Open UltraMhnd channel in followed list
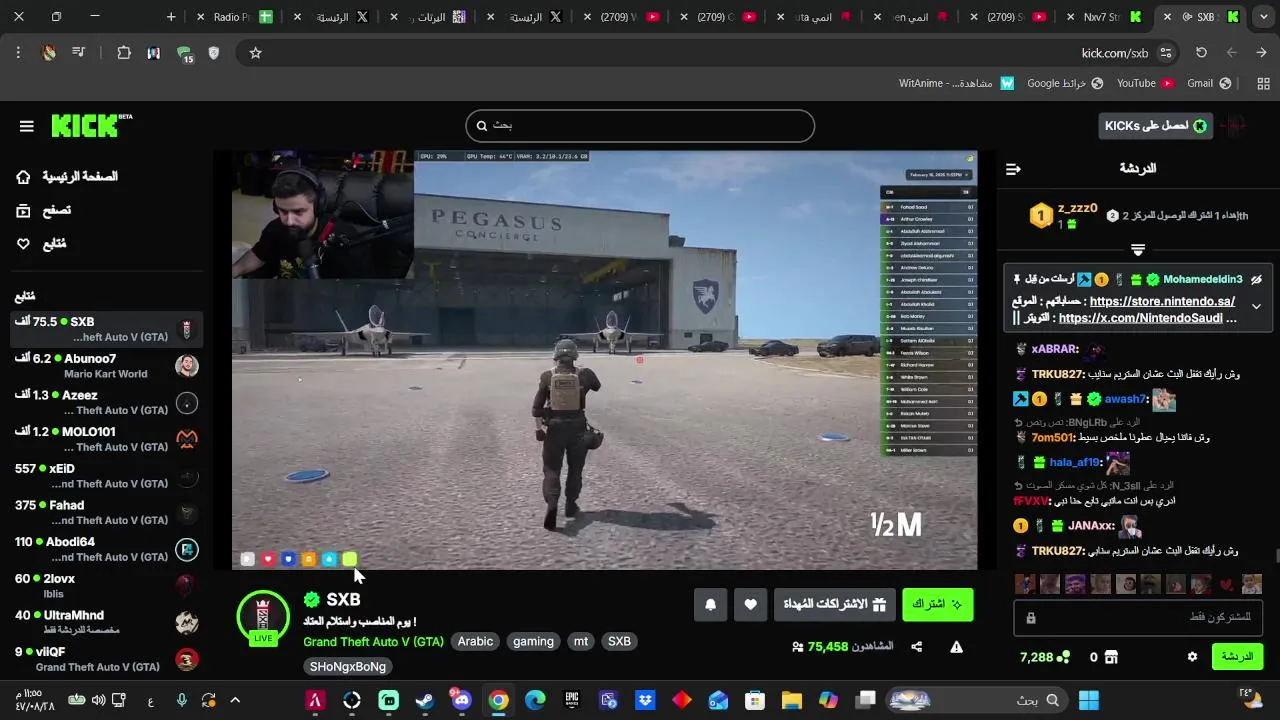 tap(106, 622)
